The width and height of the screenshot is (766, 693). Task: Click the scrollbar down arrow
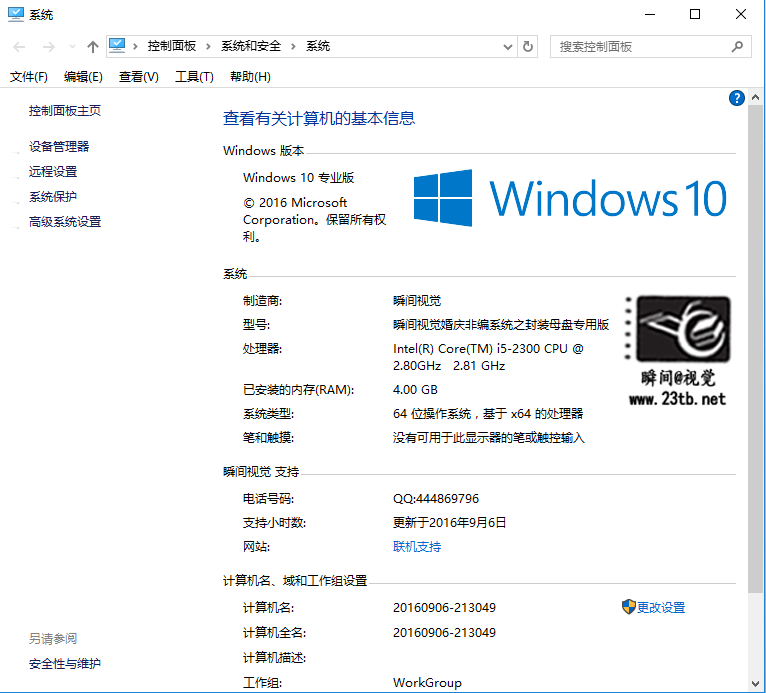click(755, 683)
